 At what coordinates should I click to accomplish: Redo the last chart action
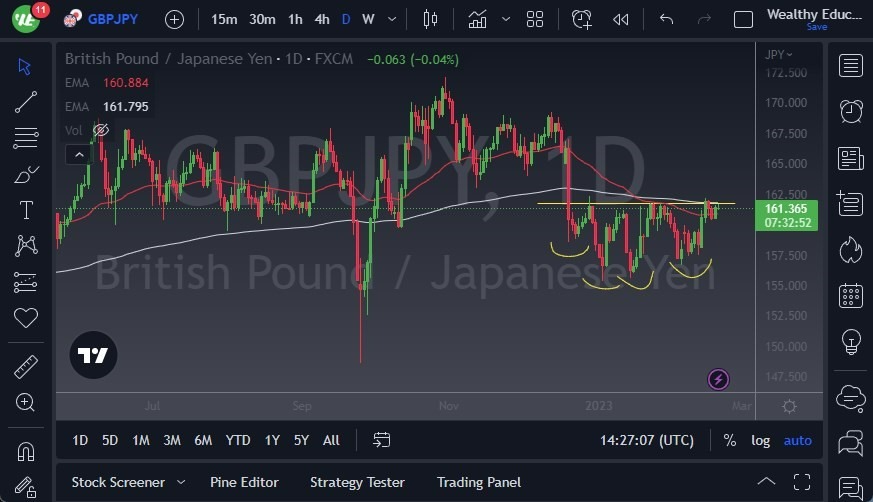click(704, 19)
